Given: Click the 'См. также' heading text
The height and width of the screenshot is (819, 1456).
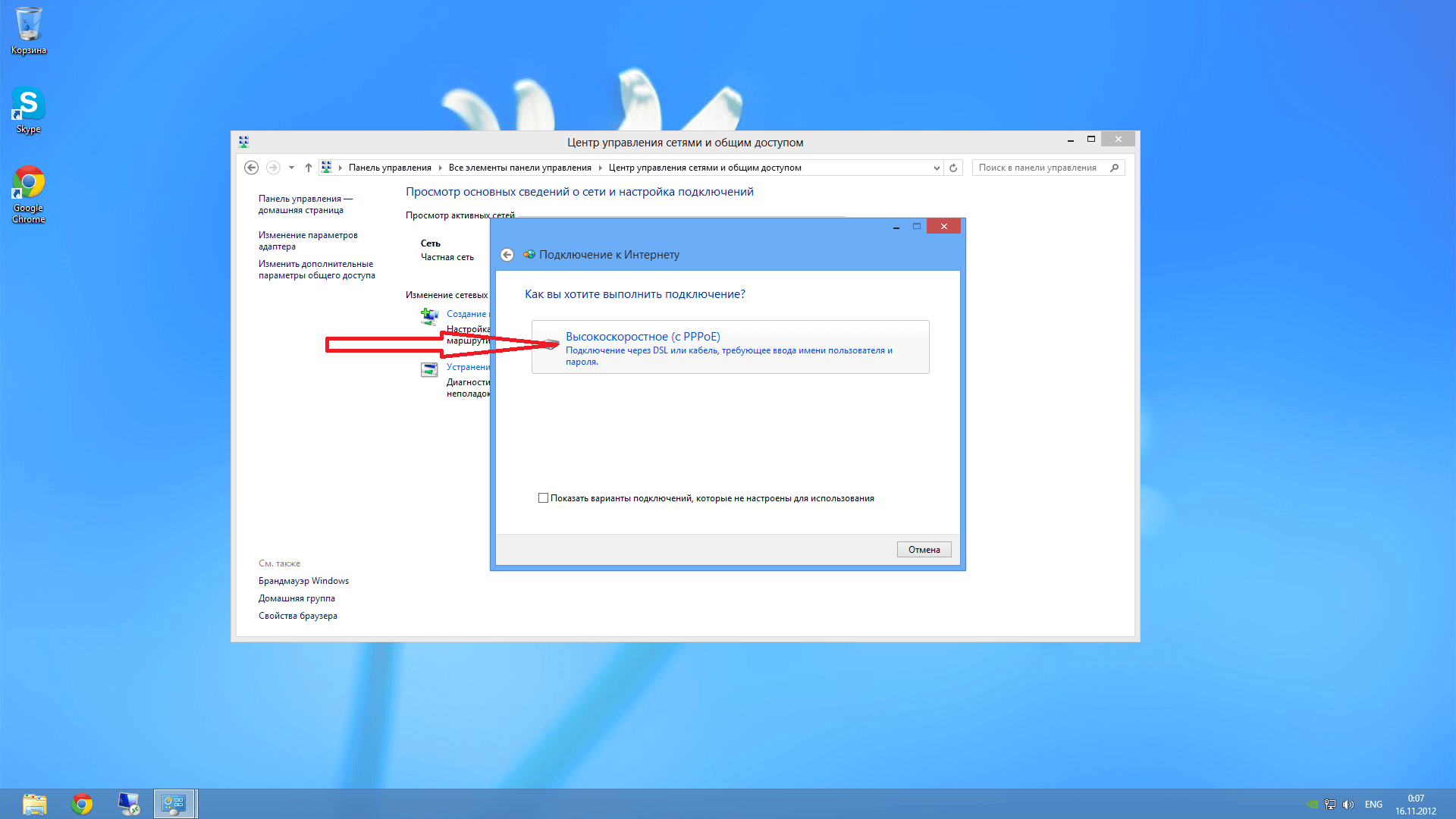Looking at the screenshot, I should 279,563.
